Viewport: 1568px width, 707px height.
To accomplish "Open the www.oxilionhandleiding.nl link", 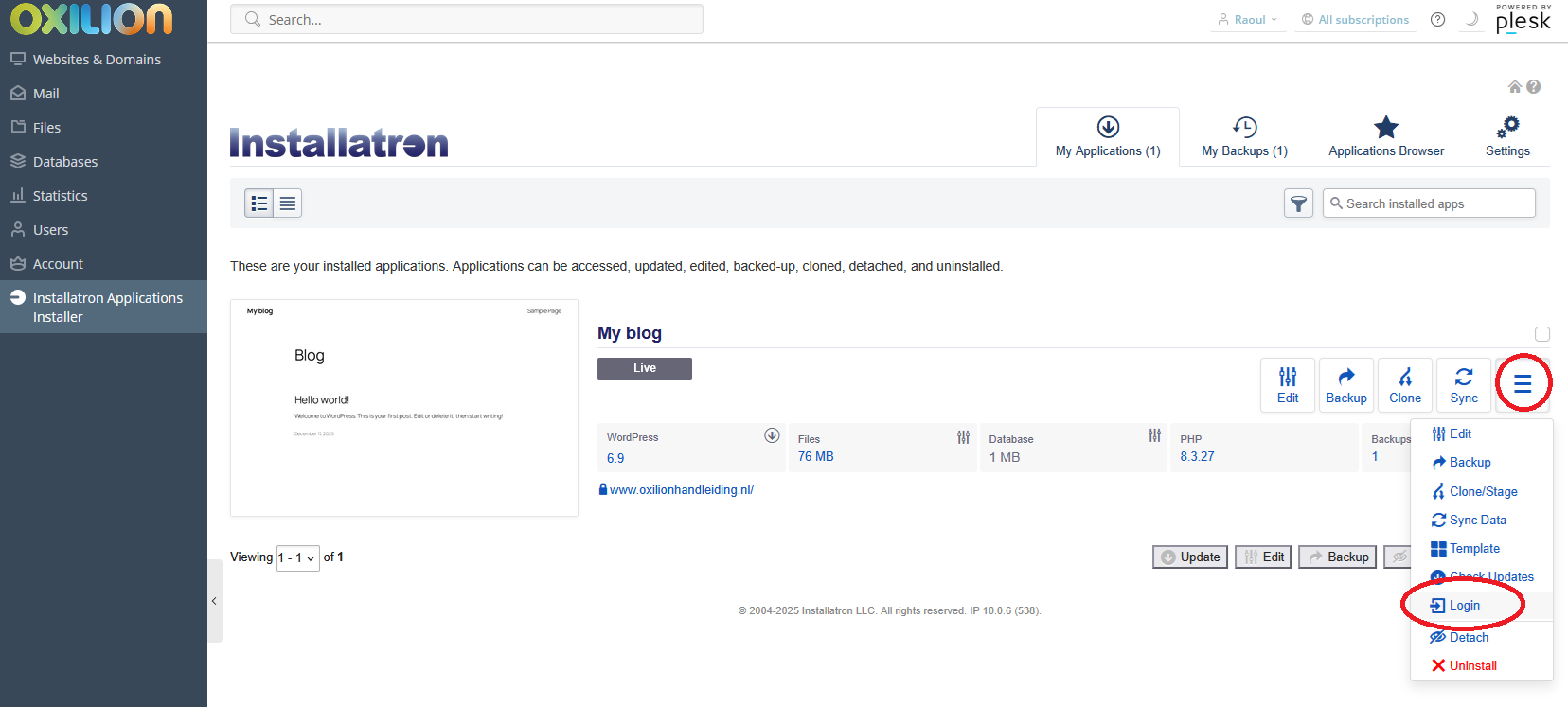I will point(682,489).
